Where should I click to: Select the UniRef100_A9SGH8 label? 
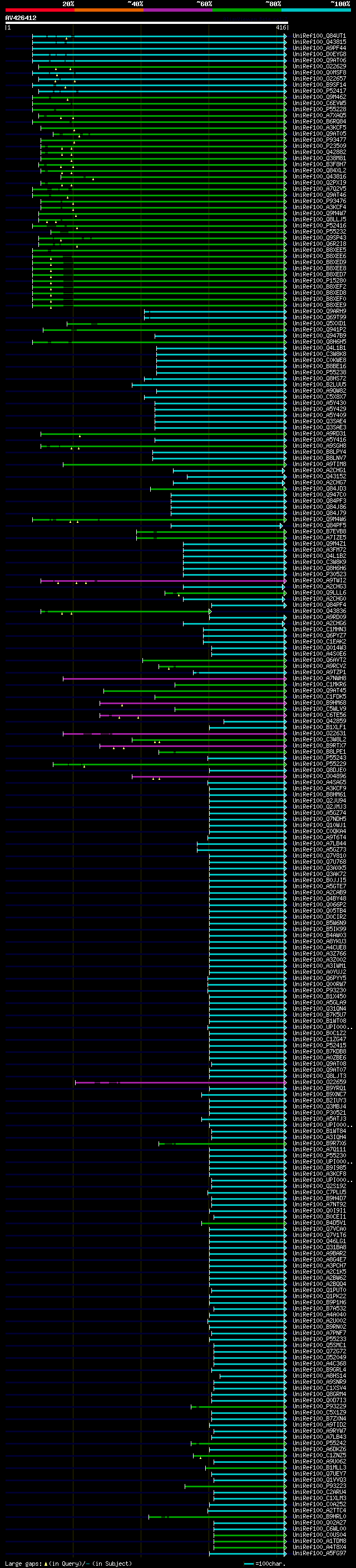[x=319, y=446]
